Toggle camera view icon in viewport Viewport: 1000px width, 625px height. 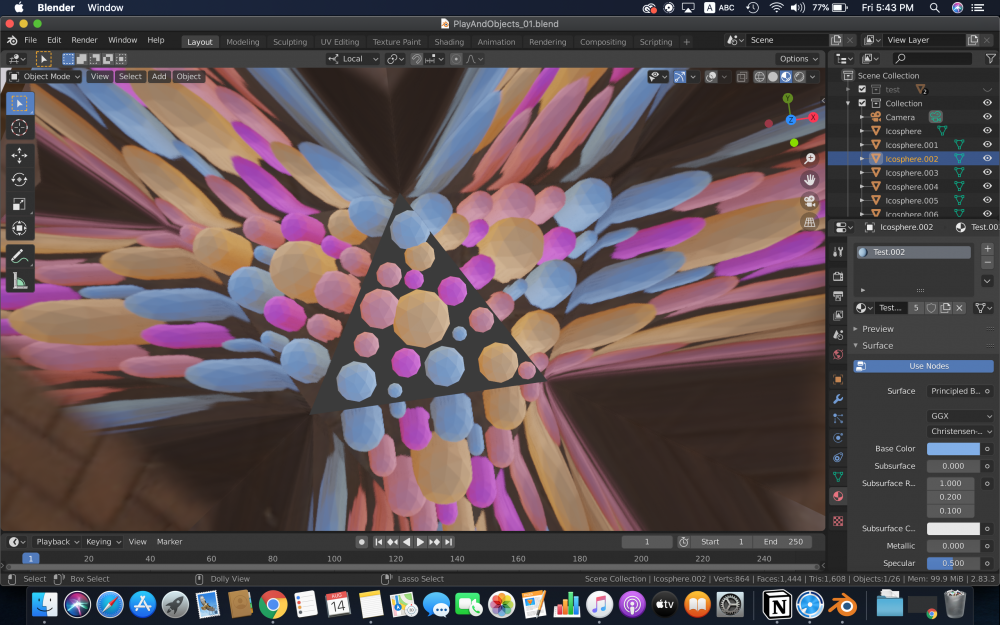tap(809, 202)
